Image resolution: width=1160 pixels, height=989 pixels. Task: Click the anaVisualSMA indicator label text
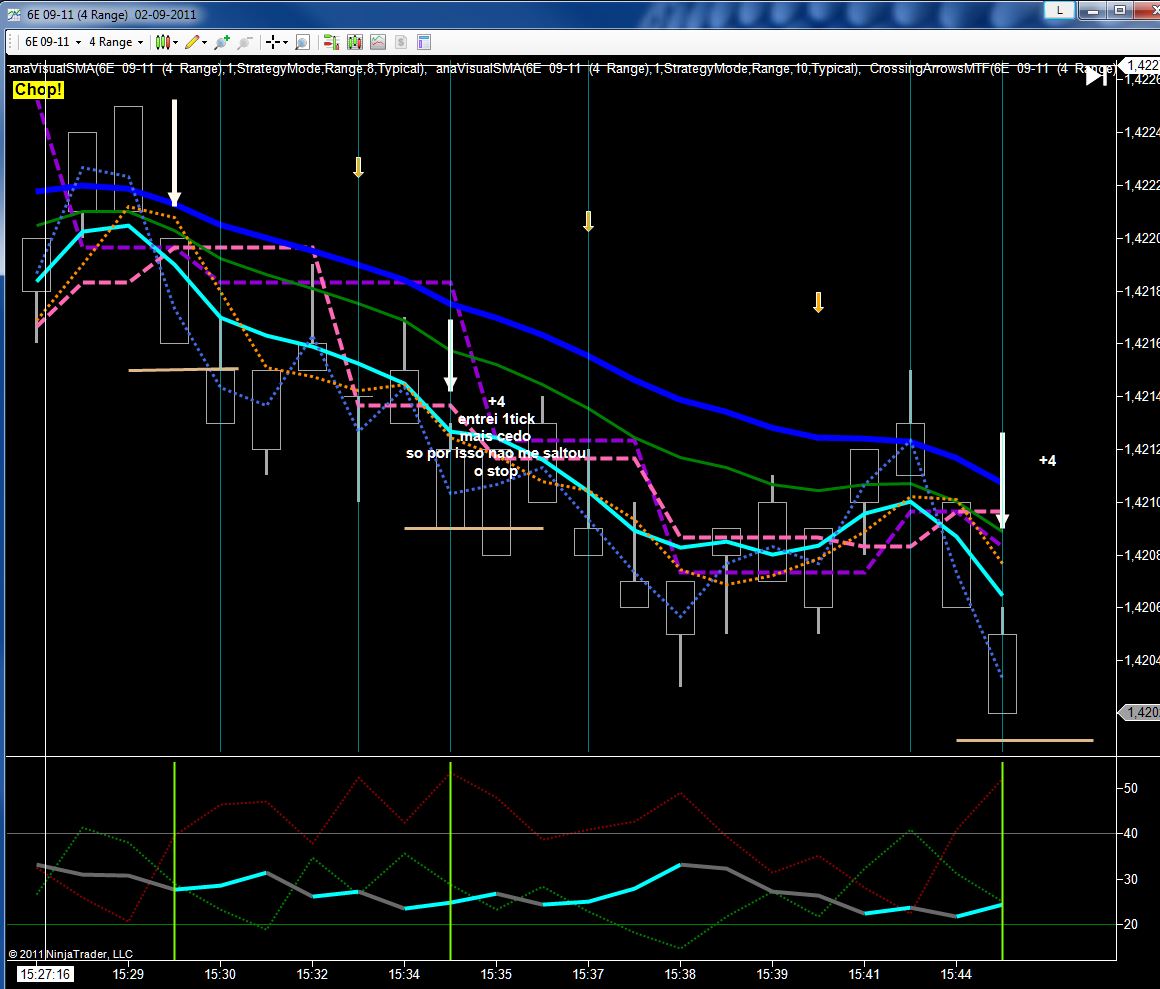(x=218, y=69)
